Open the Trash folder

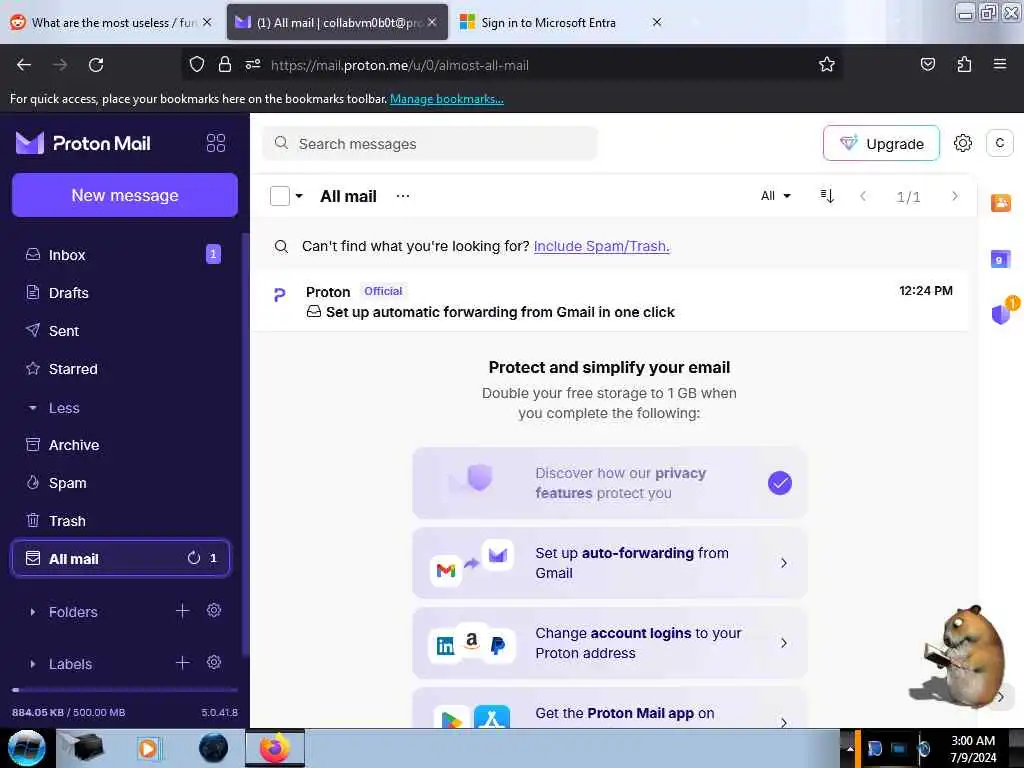point(121,520)
